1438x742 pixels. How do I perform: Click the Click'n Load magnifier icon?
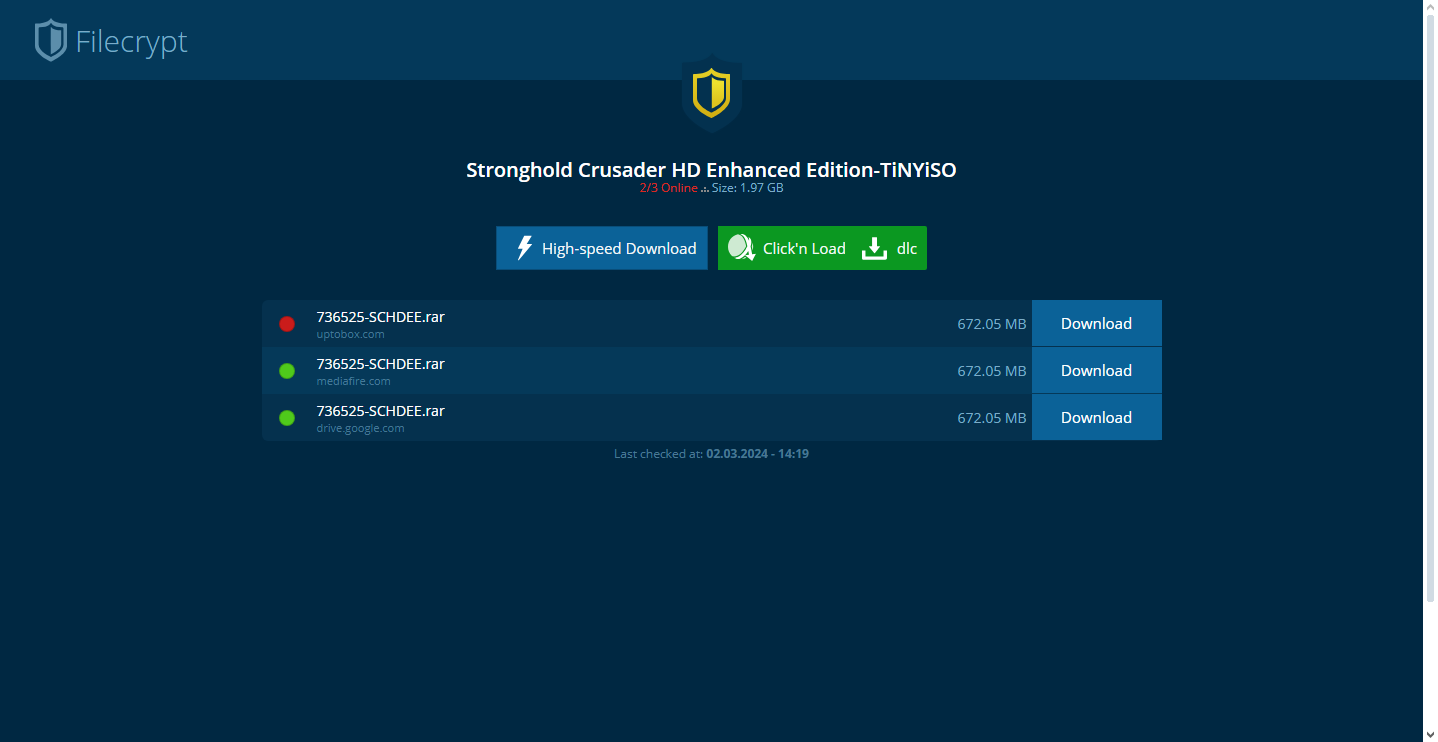741,247
